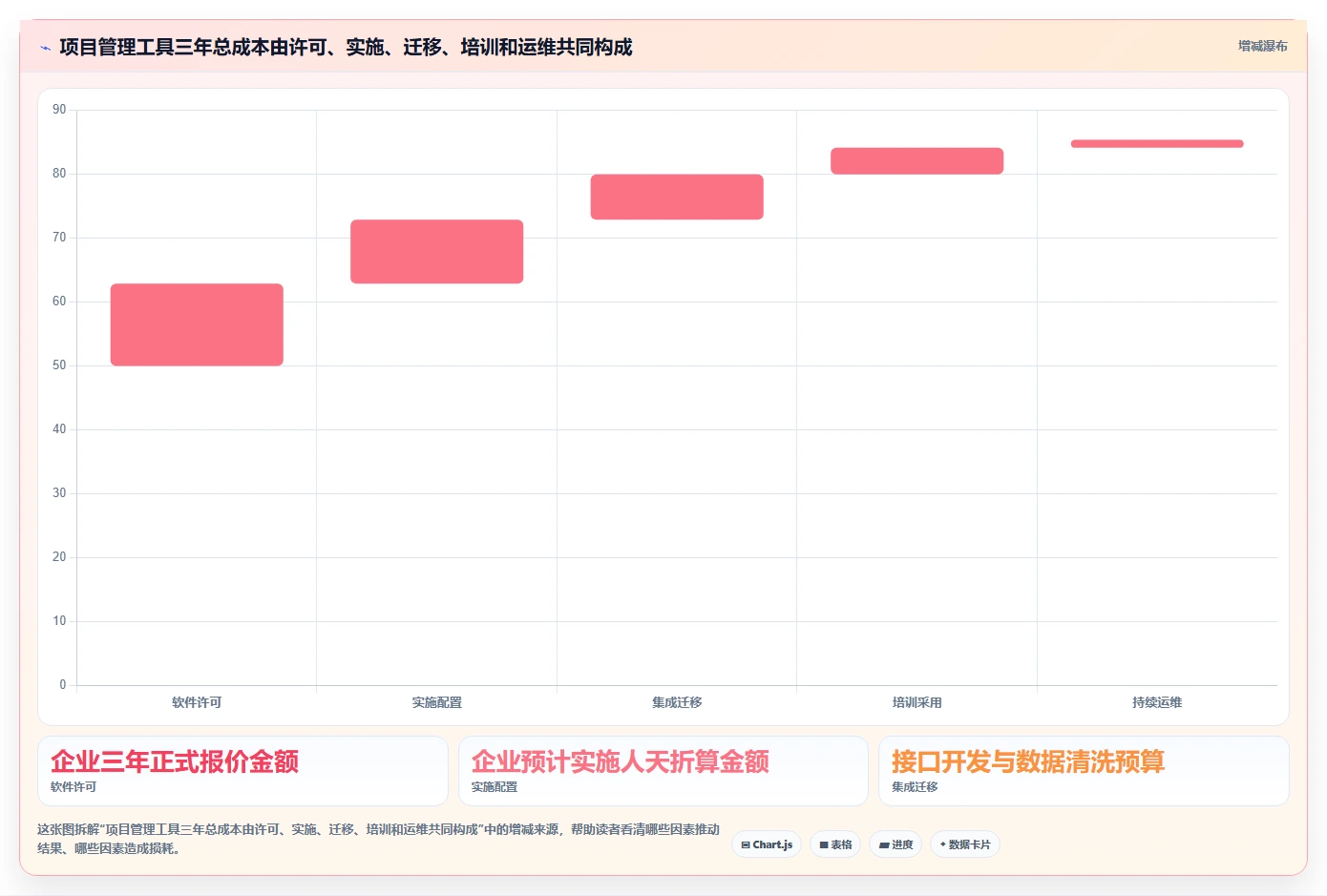Click the y-axis value 0
1327x896 pixels.
click(x=63, y=685)
